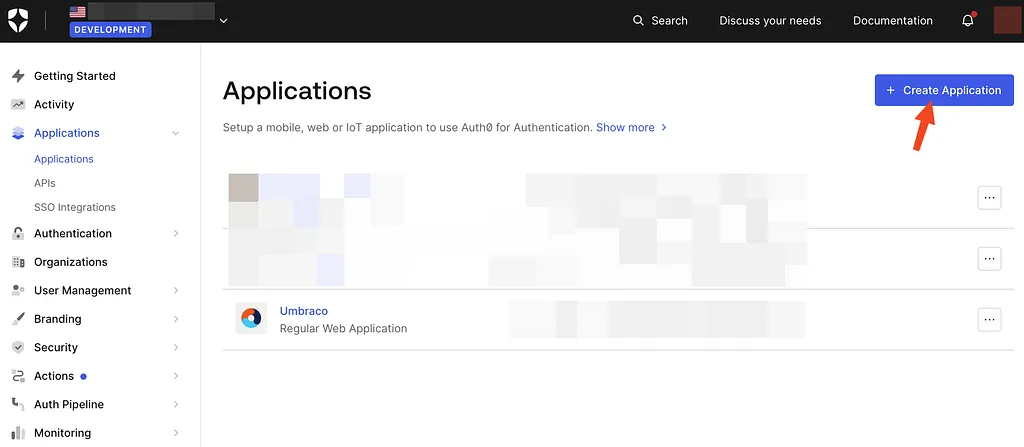
Task: Go to Activity section
Action: click(x=54, y=105)
